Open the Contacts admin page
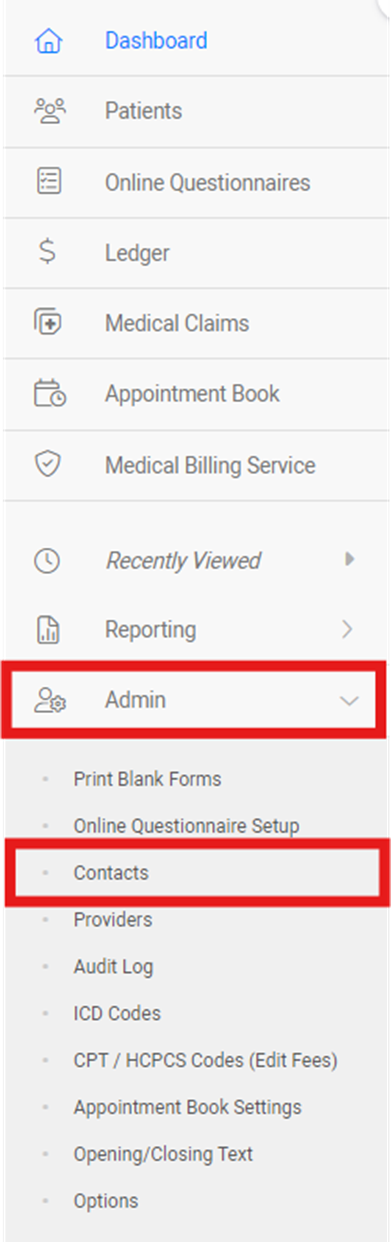The height and width of the screenshot is (1242, 391). point(111,873)
